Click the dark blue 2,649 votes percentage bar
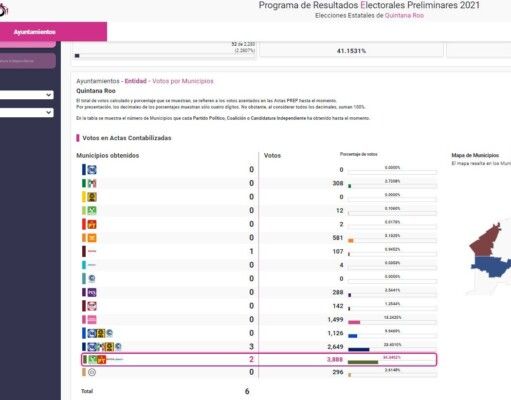Viewport: 511px width, 400px height. point(359,349)
